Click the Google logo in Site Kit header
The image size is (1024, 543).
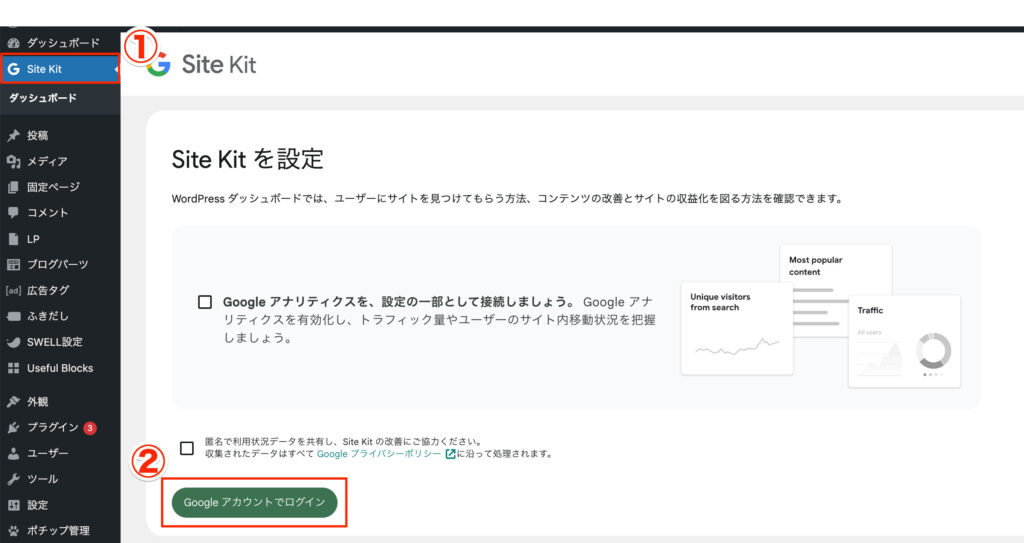pos(159,65)
